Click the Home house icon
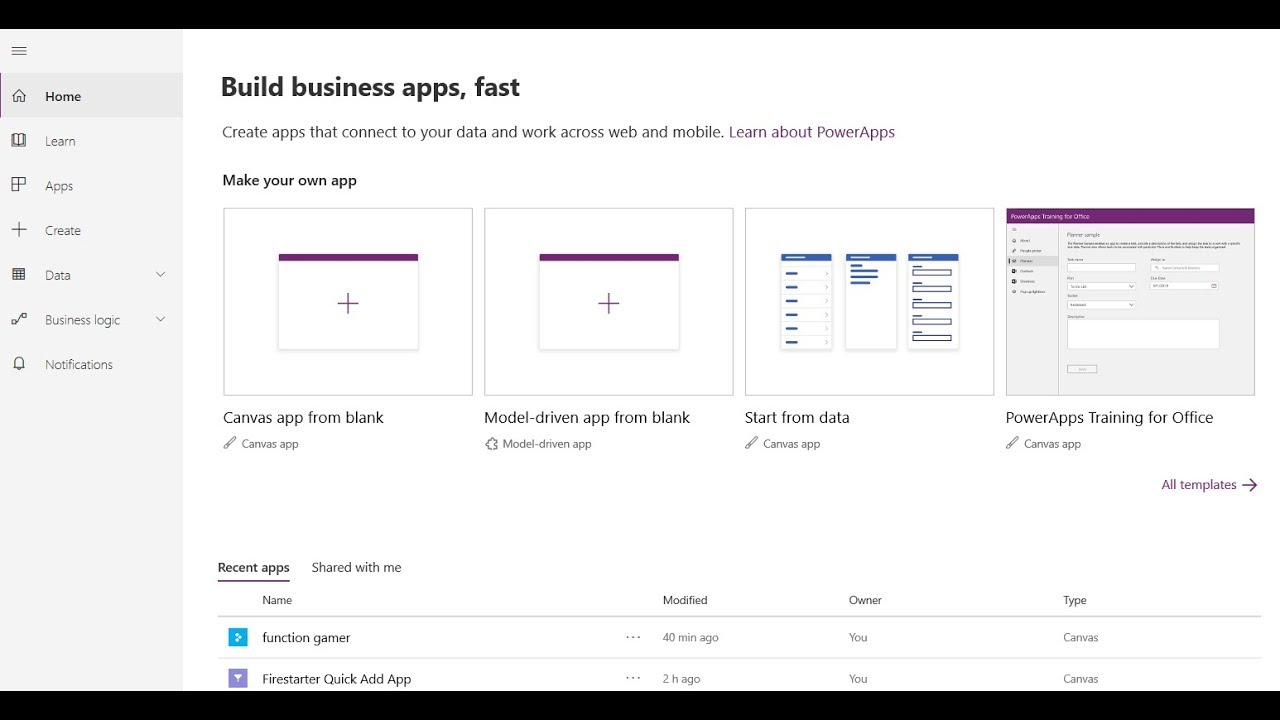 coord(19,96)
